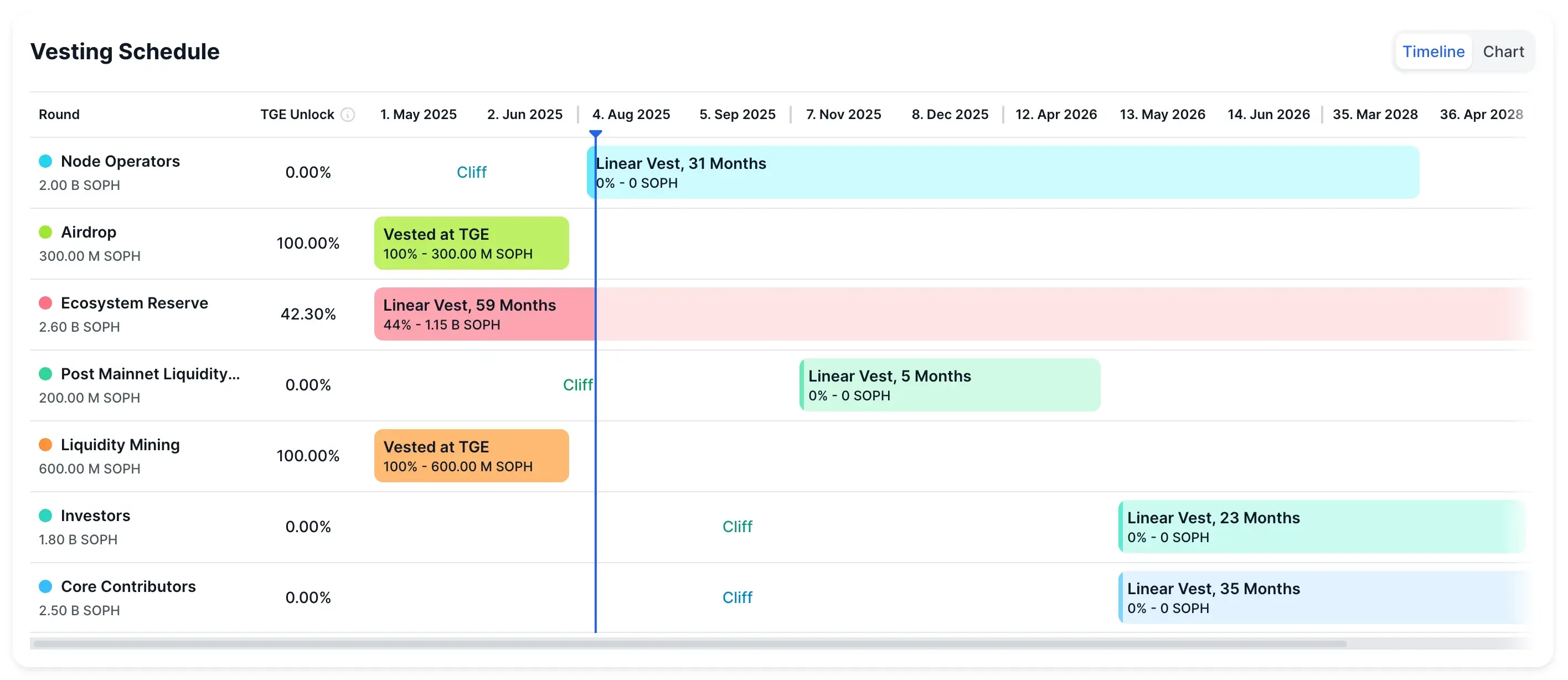The image size is (1568, 680).
Task: Select the Core Contributors blue dot
Action: [x=45, y=586]
